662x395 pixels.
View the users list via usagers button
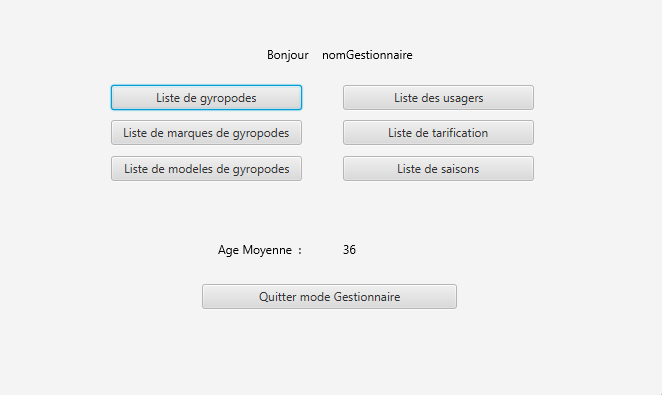[x=438, y=97]
